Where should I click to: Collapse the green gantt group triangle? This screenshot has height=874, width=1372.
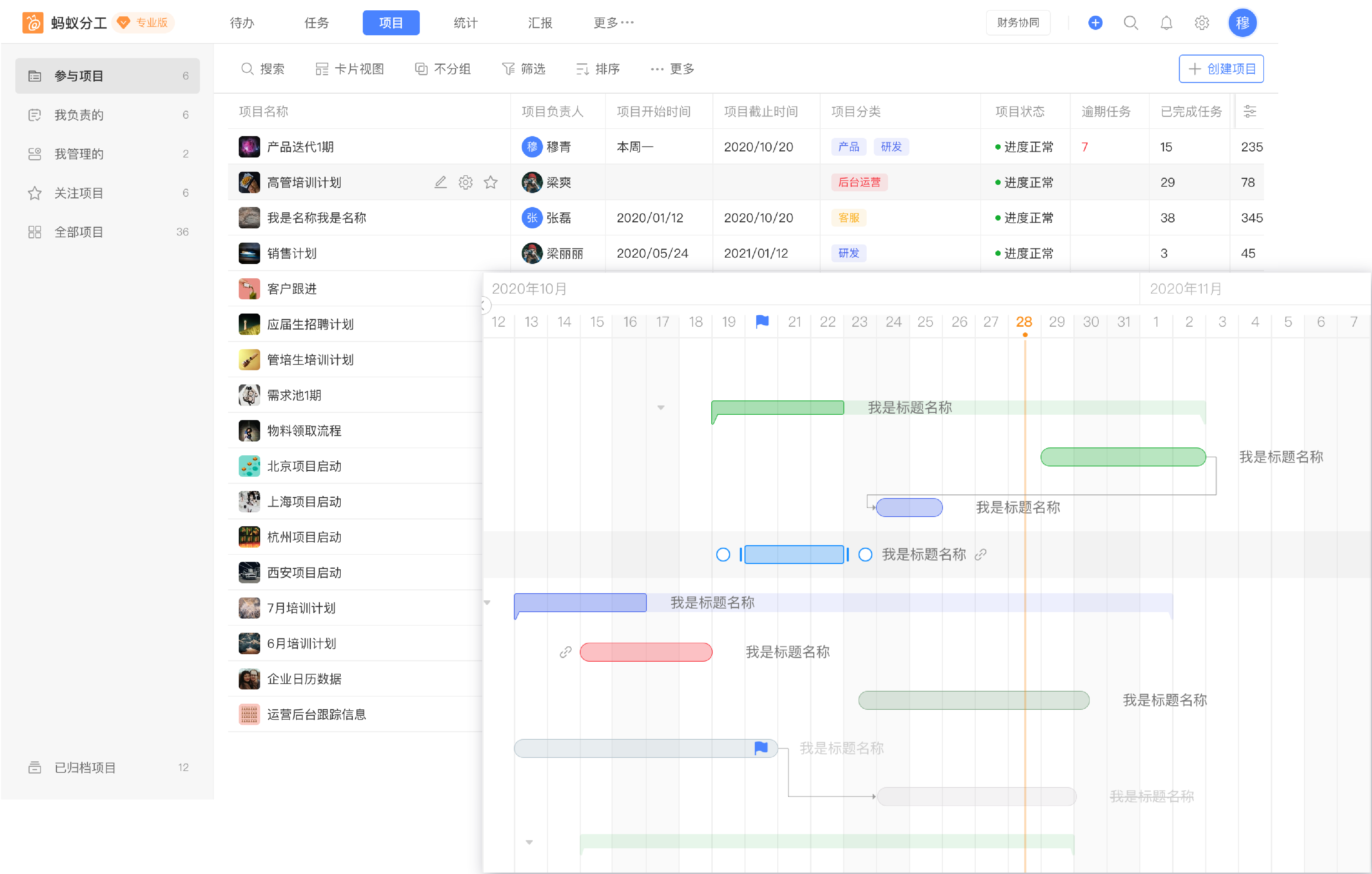661,407
